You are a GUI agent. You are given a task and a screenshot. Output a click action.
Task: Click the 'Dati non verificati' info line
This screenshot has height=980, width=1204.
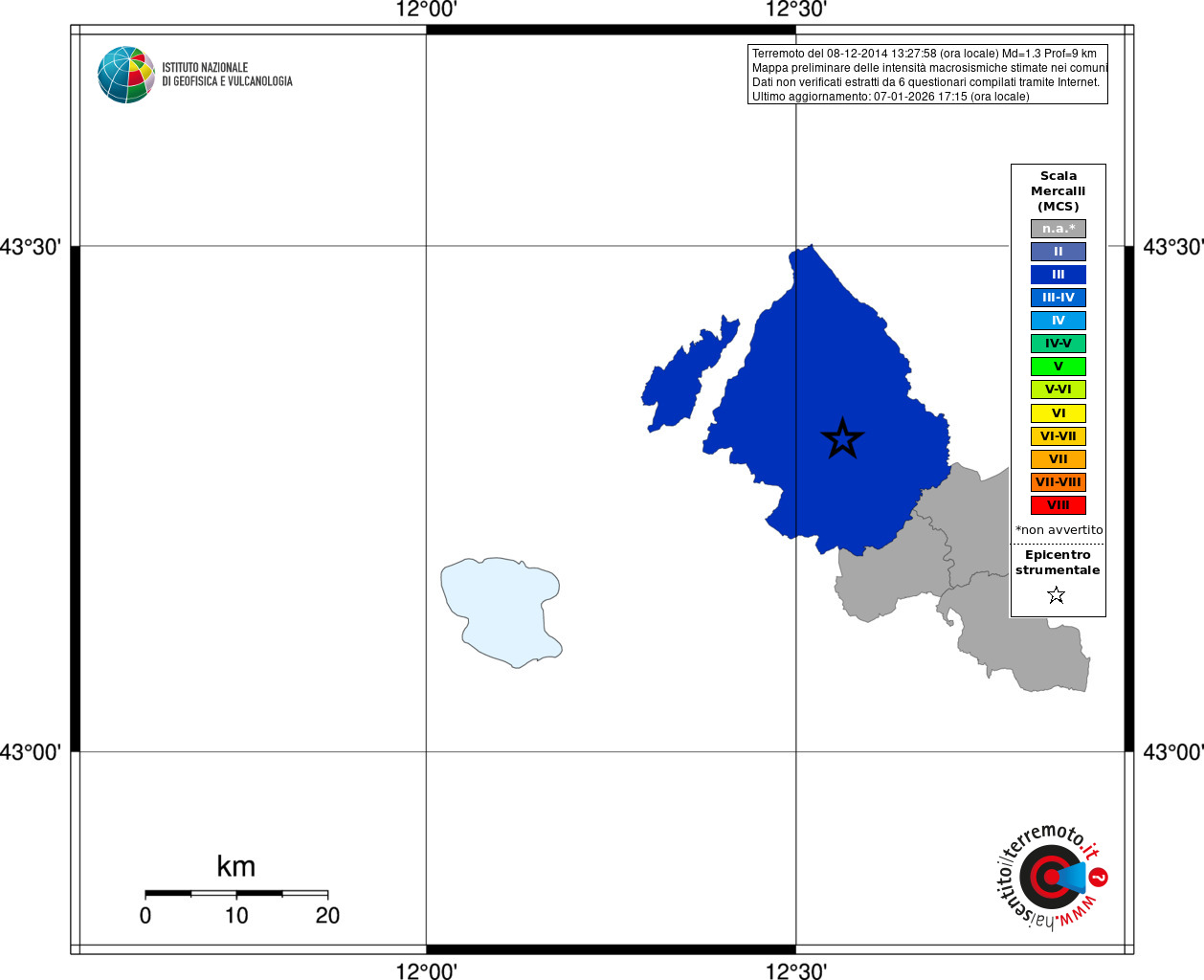point(925,82)
